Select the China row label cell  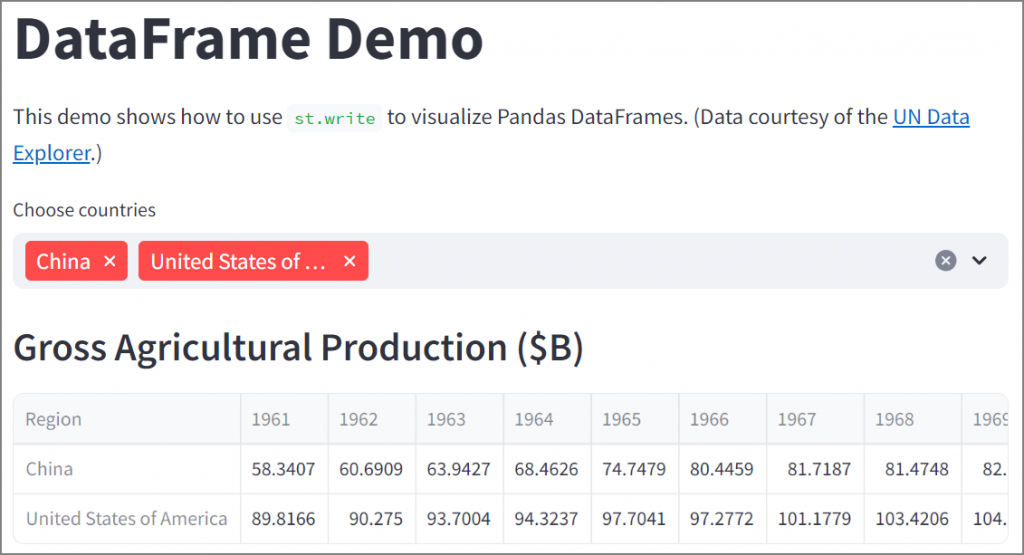coord(50,468)
